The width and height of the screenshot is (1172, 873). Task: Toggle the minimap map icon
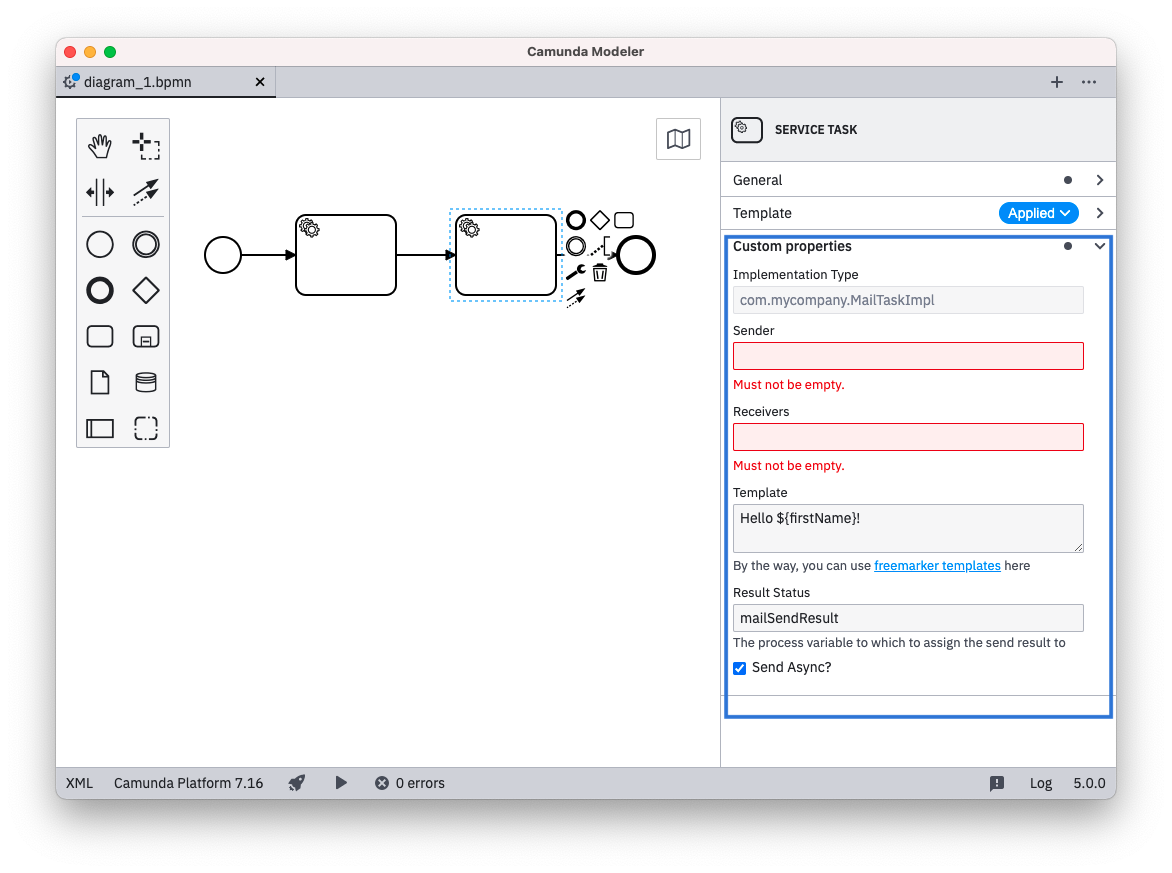point(678,139)
